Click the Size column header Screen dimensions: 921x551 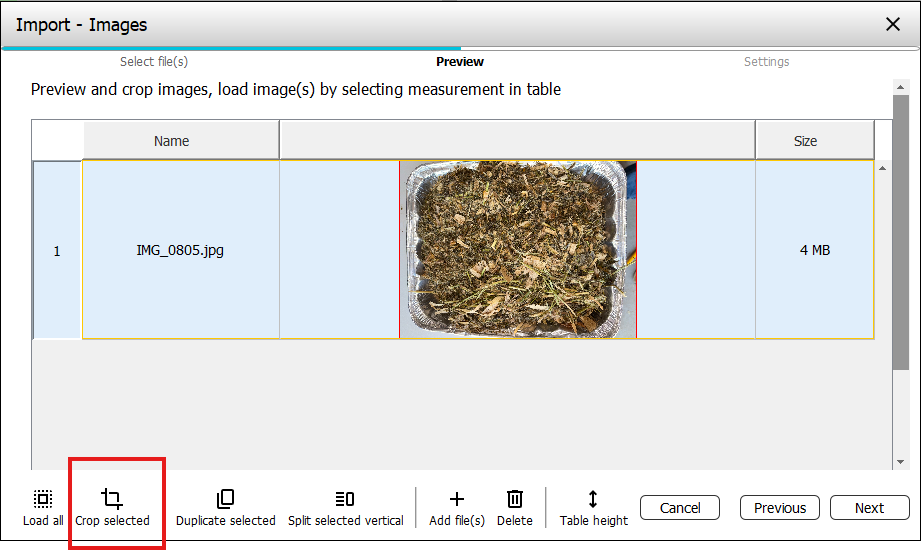coord(805,141)
